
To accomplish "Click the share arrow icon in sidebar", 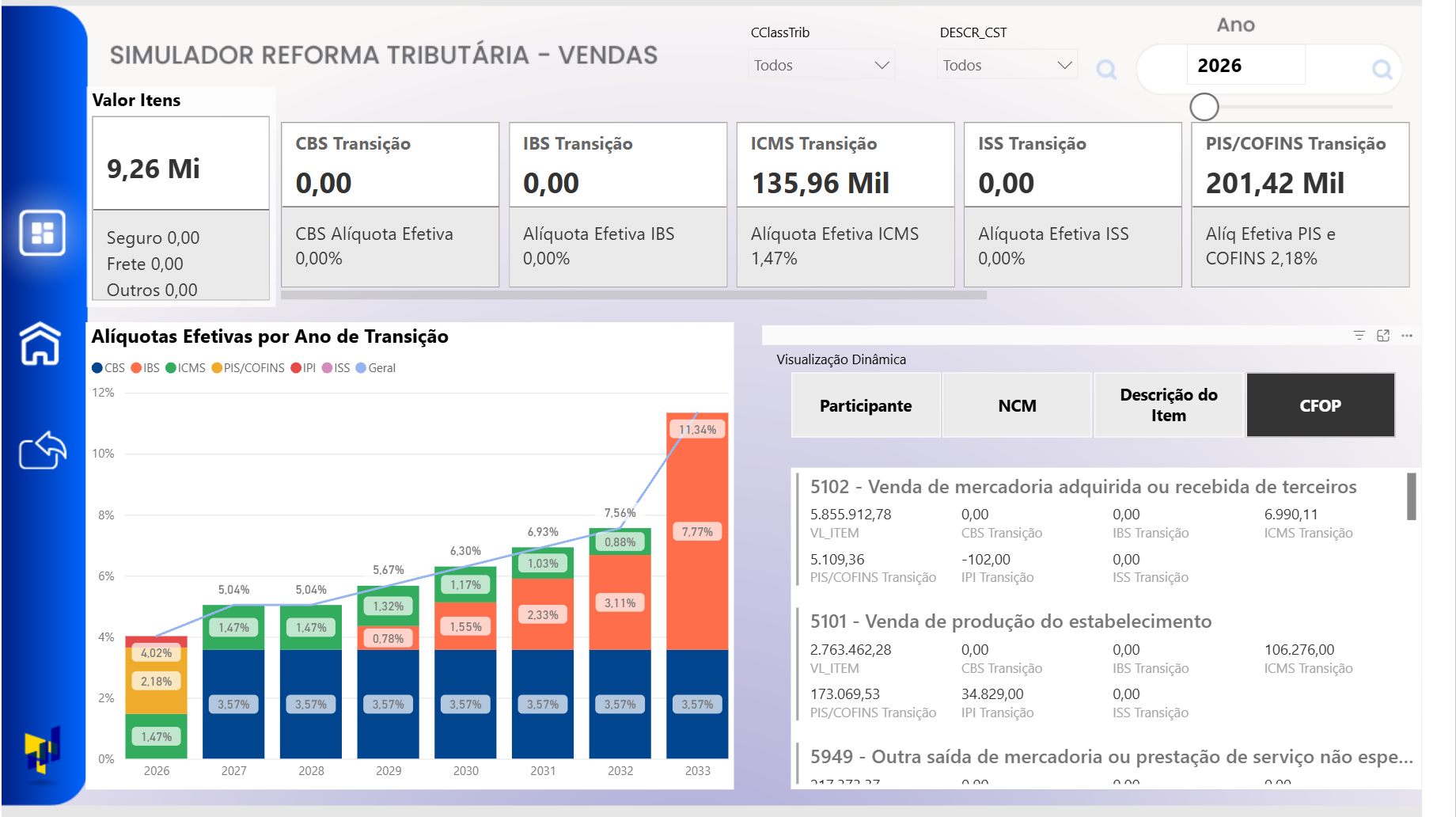I will click(x=43, y=450).
